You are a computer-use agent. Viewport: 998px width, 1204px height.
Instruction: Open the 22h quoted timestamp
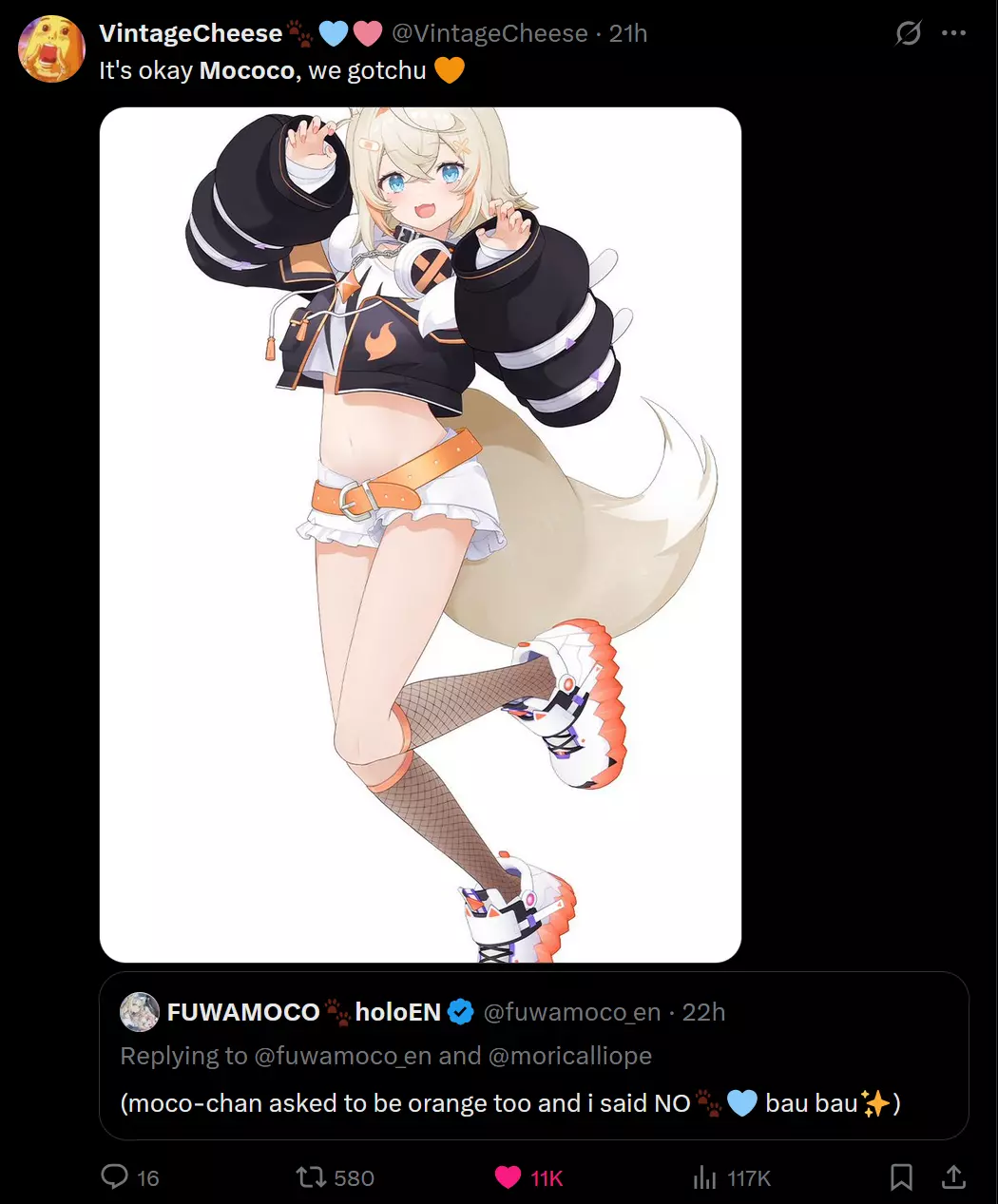(703, 1012)
